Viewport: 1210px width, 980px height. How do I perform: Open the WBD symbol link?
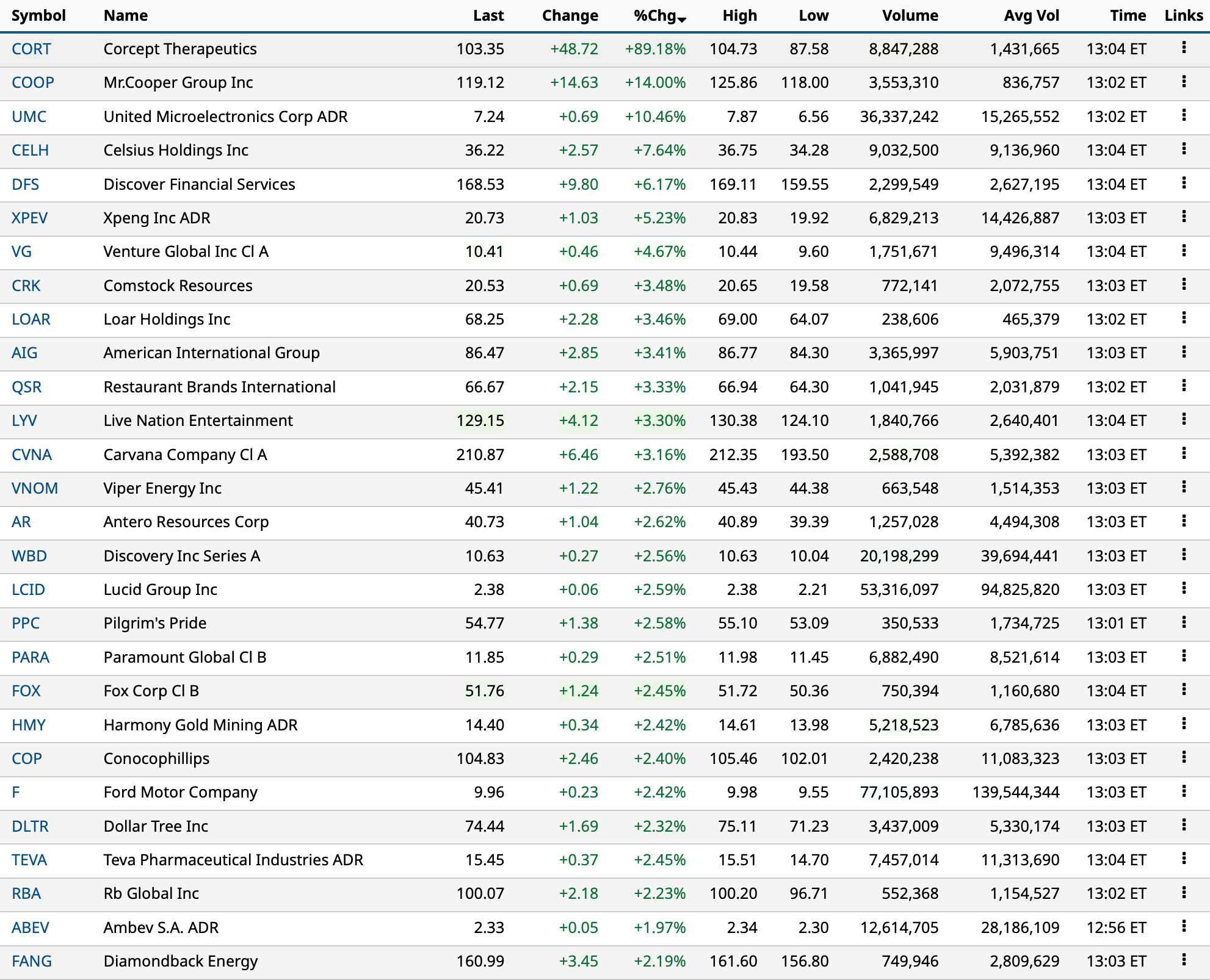tap(29, 556)
